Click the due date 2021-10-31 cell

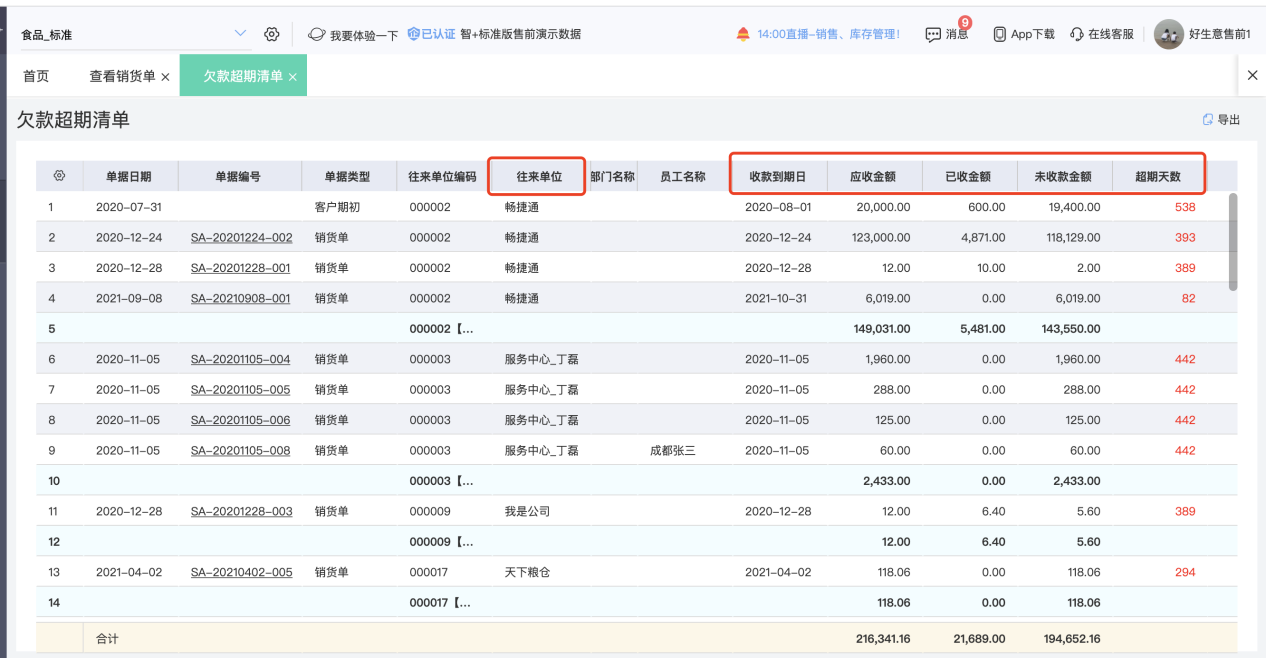point(778,298)
